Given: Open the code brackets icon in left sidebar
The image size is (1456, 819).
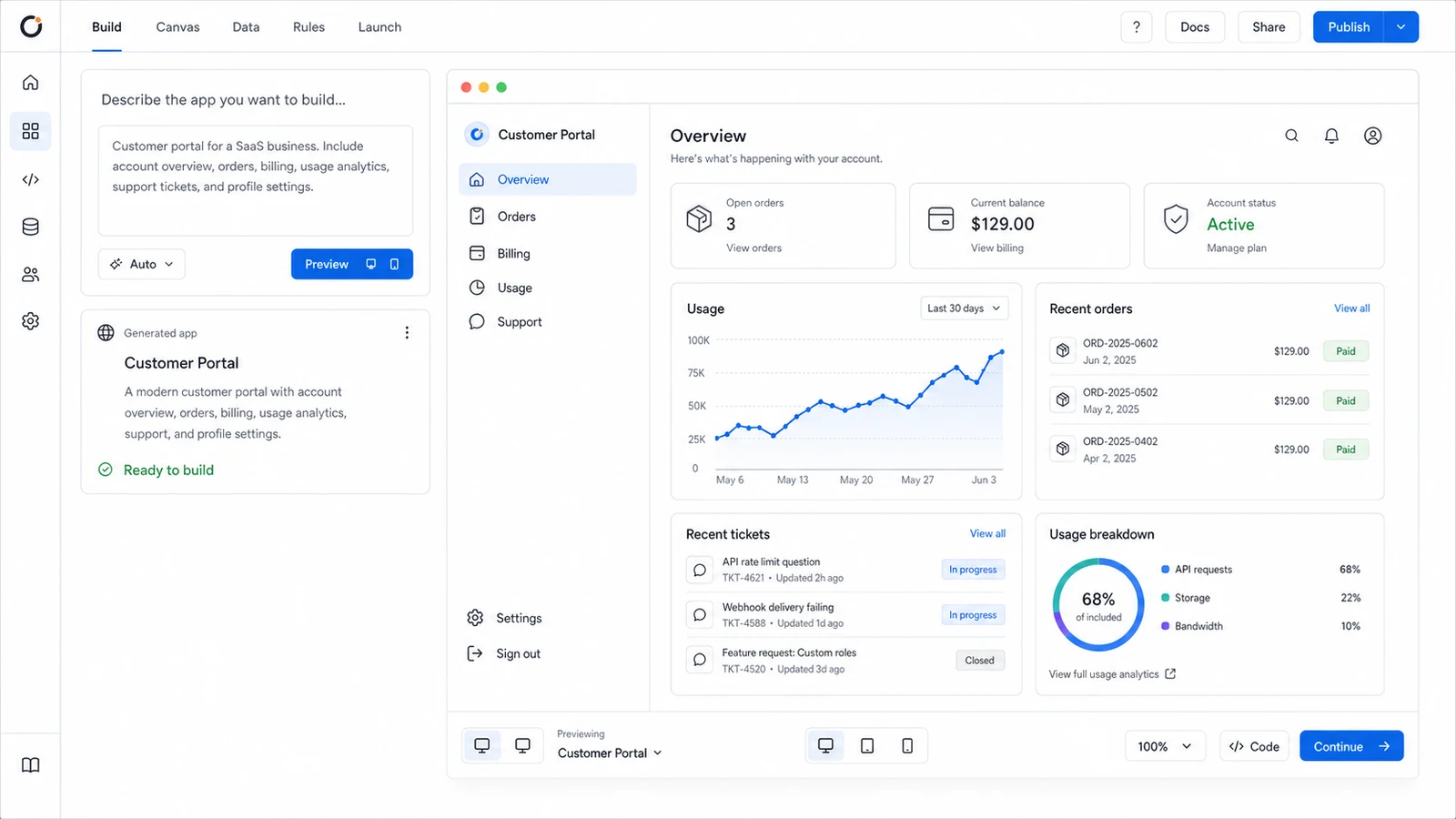Looking at the screenshot, I should coord(31,179).
